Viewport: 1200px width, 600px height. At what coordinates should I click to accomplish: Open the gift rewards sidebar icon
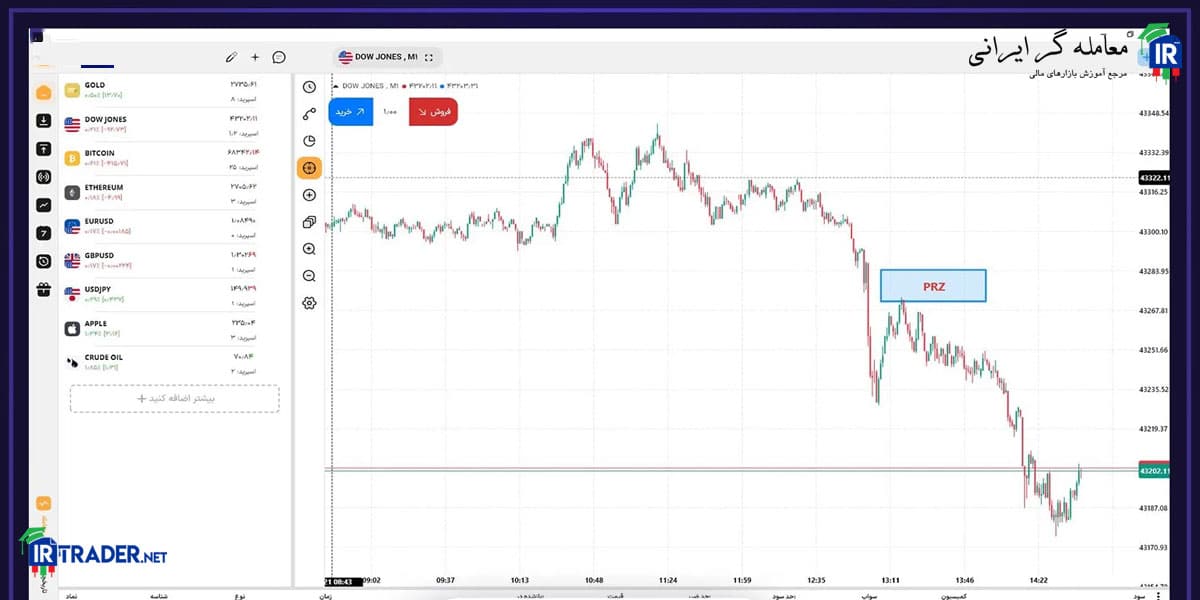(x=44, y=290)
